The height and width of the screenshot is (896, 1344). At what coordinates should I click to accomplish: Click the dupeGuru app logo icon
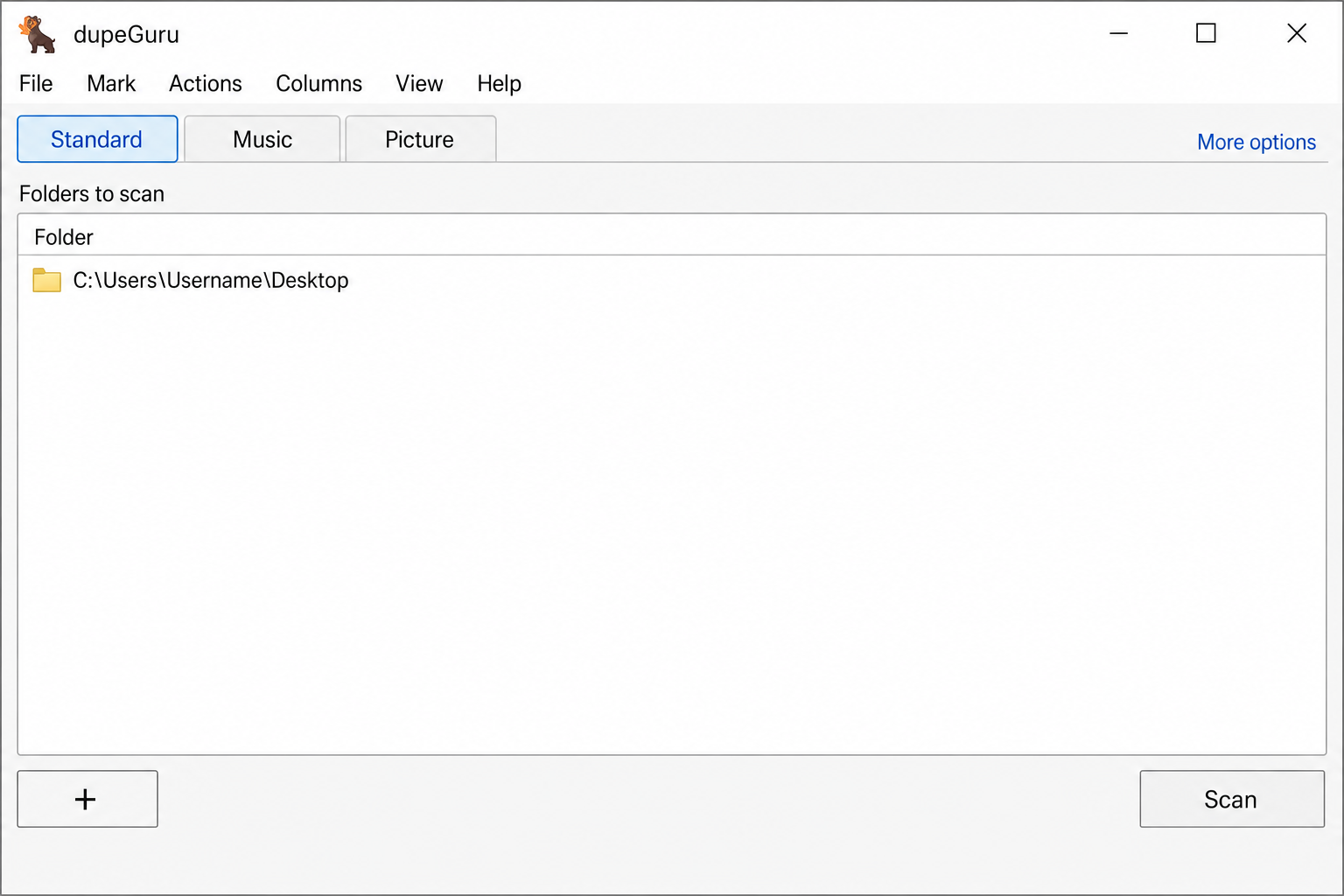38,34
